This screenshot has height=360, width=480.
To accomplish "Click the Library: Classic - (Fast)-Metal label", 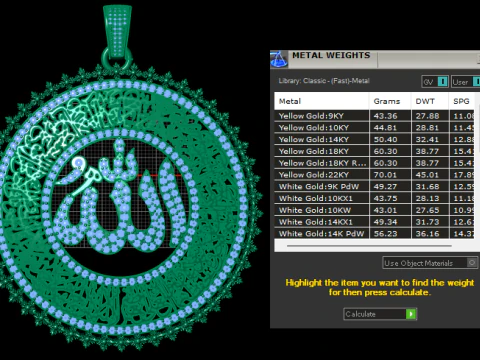I will tap(324, 81).
